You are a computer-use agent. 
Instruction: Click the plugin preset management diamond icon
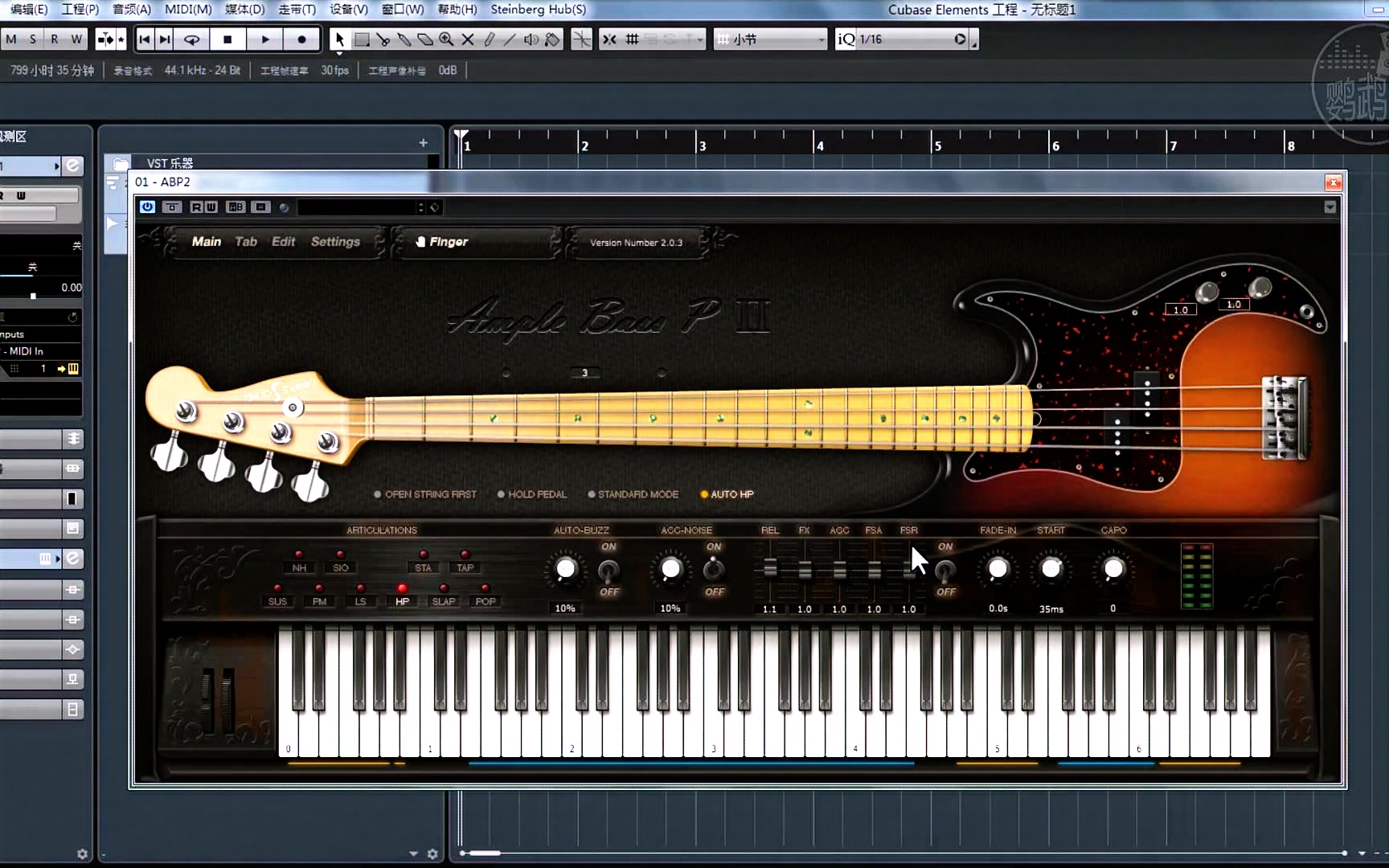[x=434, y=207]
